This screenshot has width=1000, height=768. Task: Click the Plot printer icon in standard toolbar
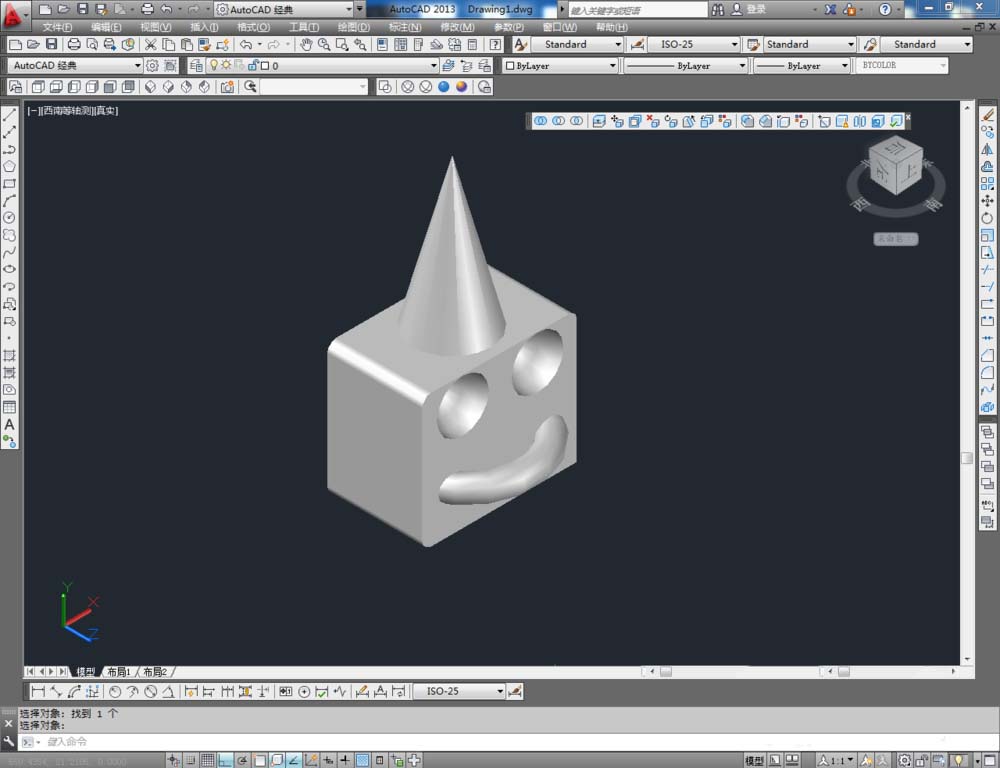tap(74, 44)
